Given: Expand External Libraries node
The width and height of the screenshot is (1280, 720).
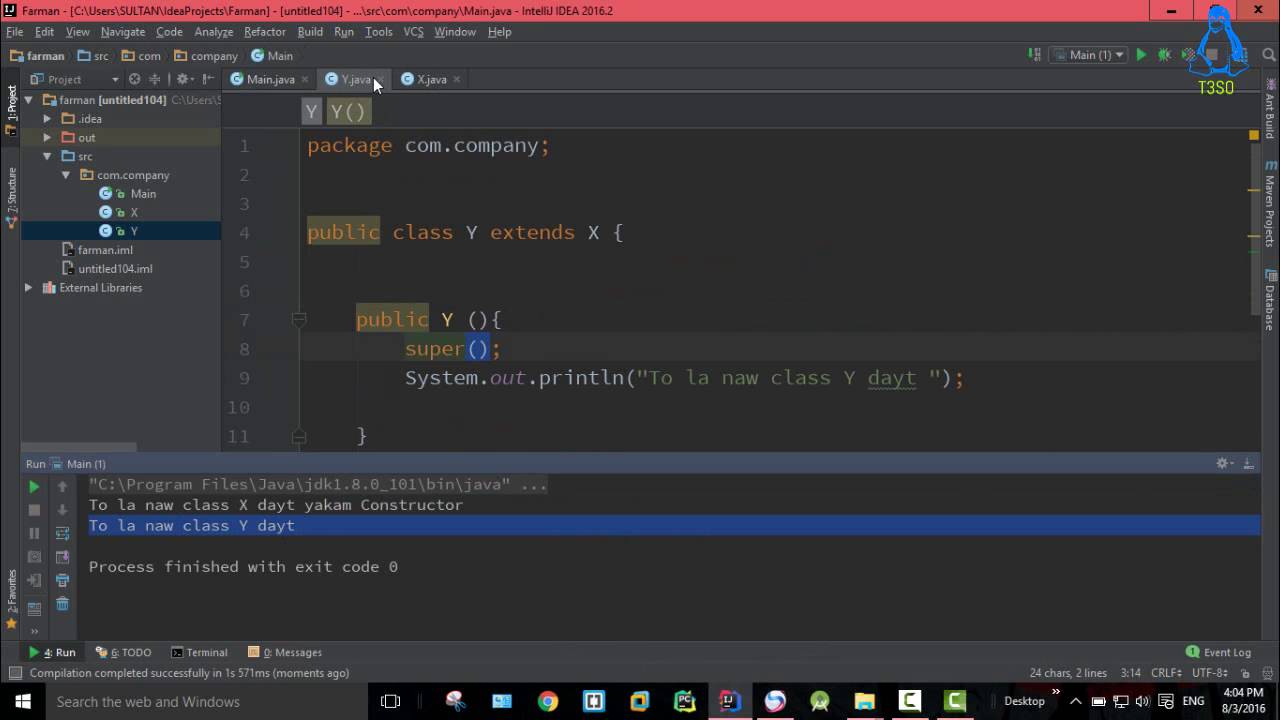Looking at the screenshot, I should (28, 288).
